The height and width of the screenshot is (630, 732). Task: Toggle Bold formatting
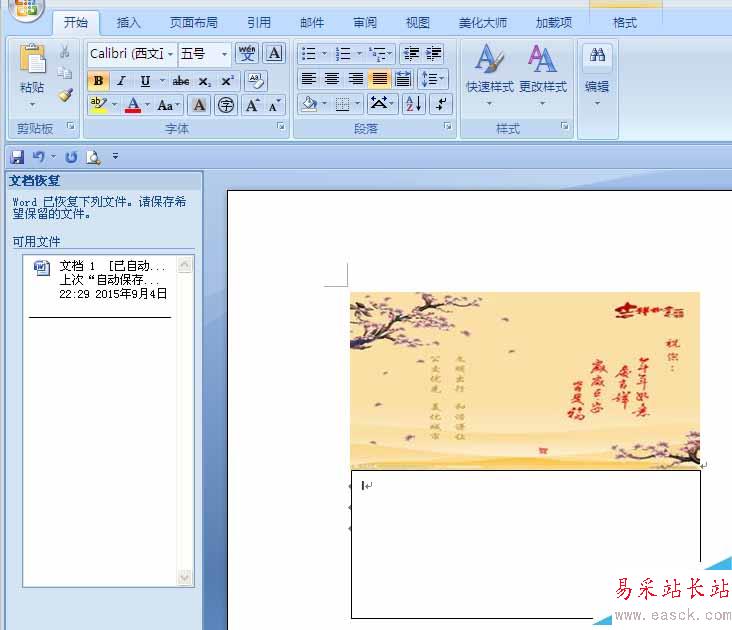tap(98, 81)
